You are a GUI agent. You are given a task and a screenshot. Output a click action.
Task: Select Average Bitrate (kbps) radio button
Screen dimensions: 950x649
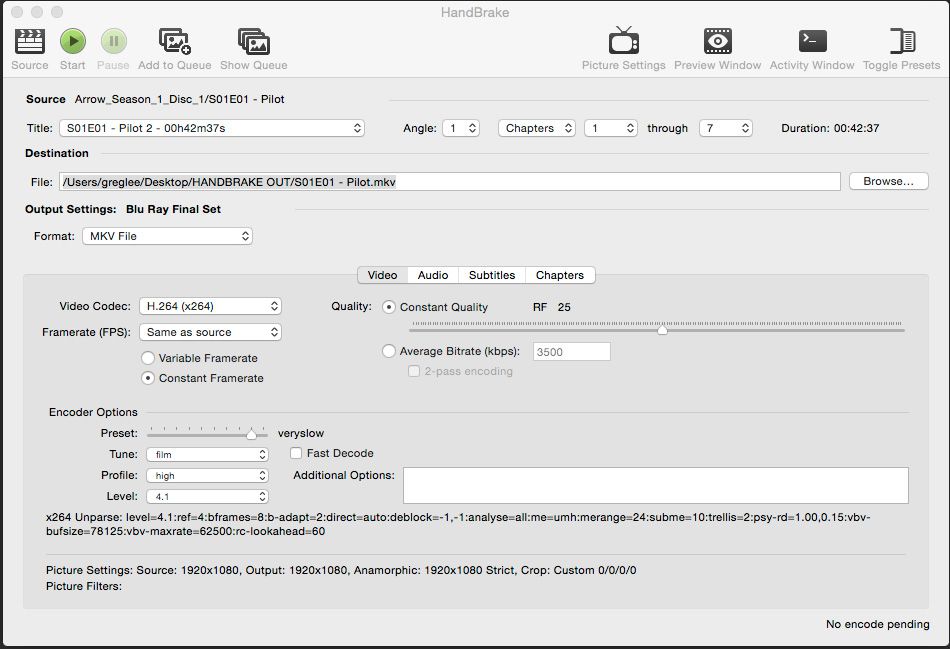pos(389,351)
